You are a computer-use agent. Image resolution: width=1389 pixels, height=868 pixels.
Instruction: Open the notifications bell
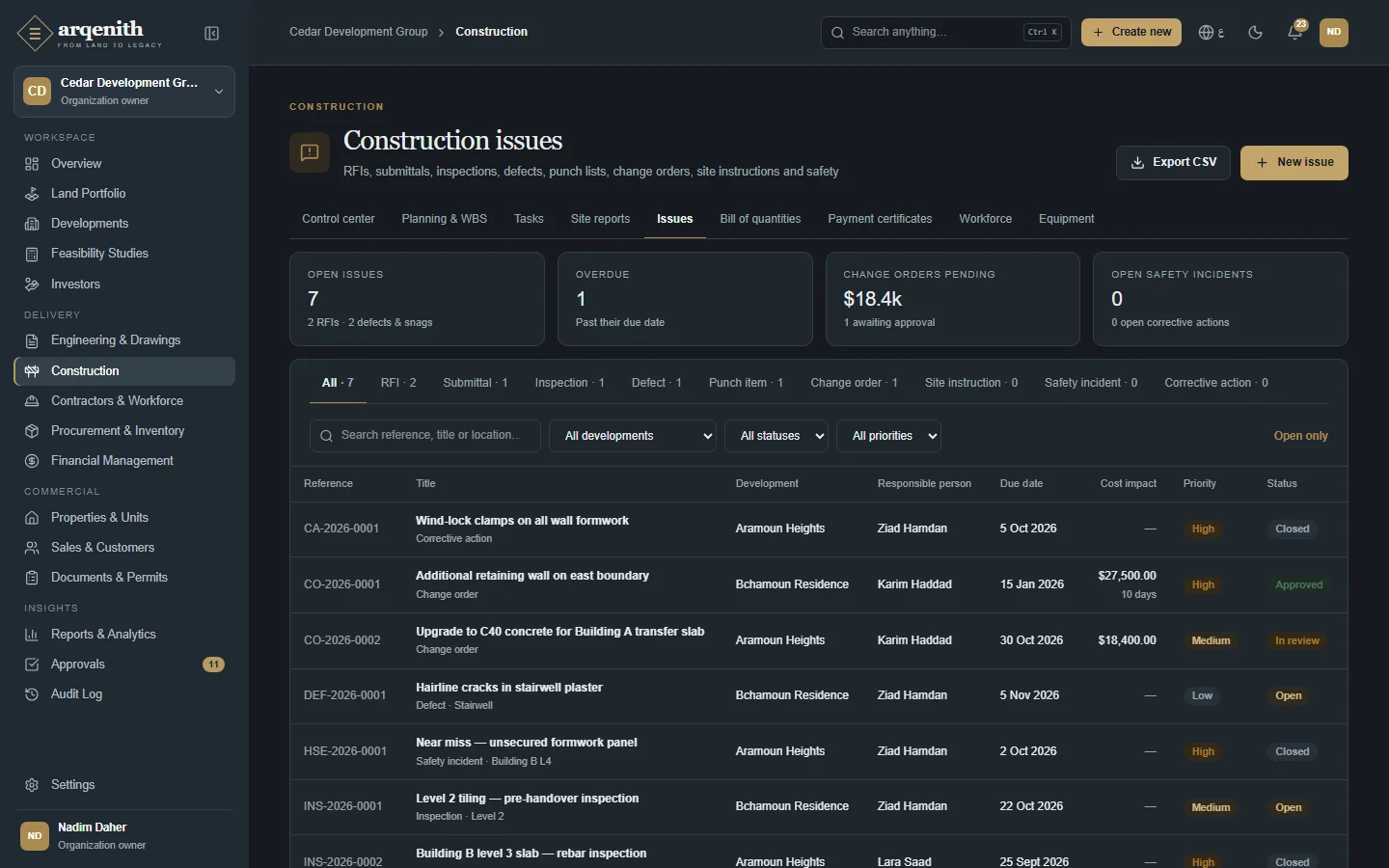tap(1294, 32)
